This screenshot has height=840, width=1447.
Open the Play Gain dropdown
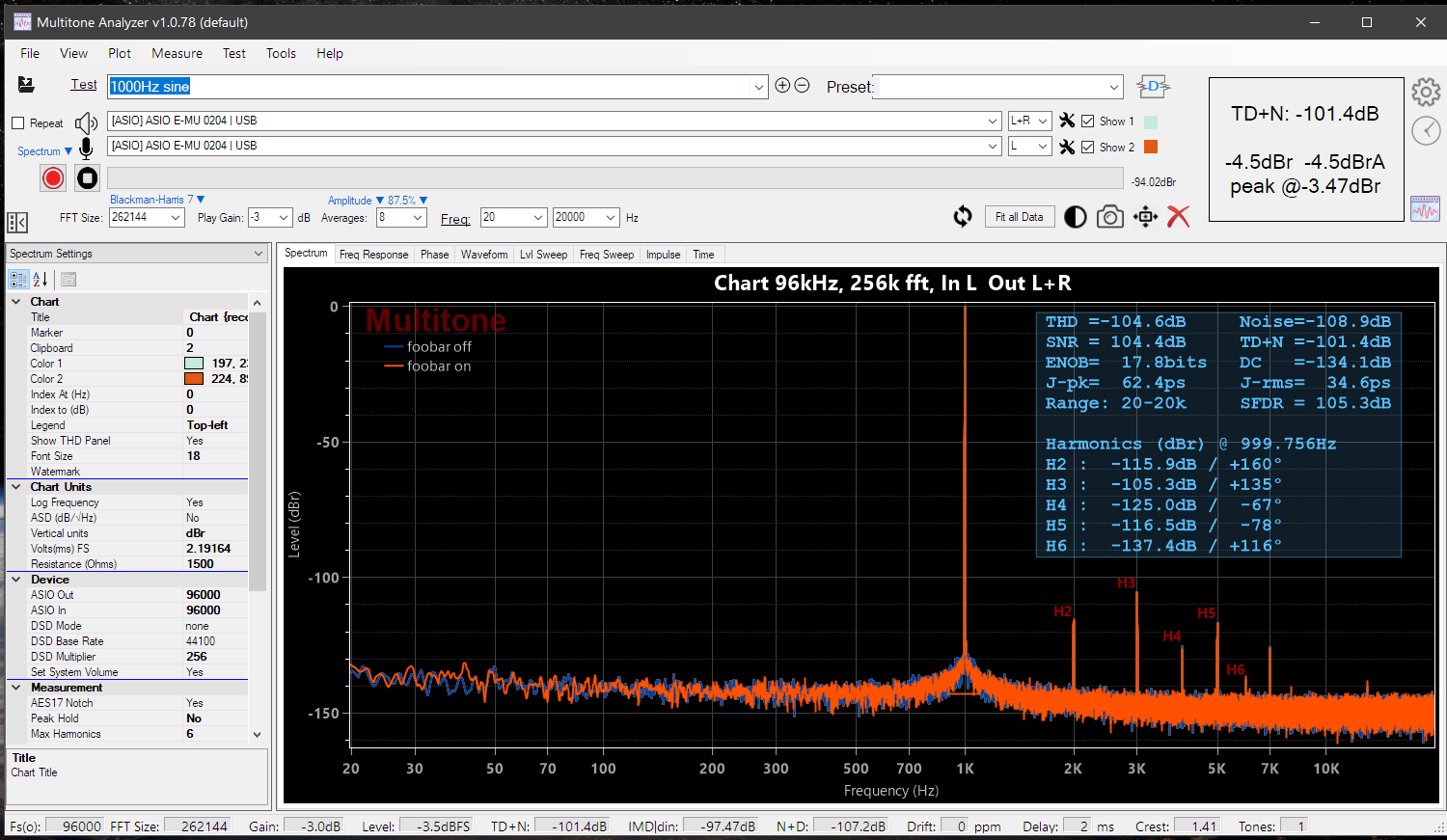(x=284, y=218)
